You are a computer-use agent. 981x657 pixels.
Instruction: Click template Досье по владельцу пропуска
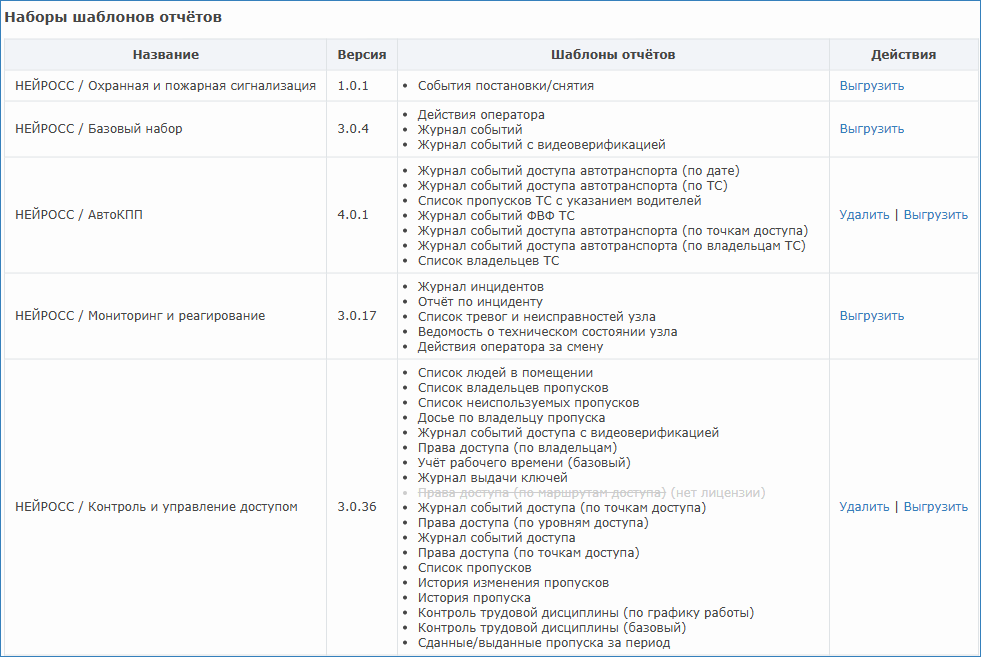point(511,418)
